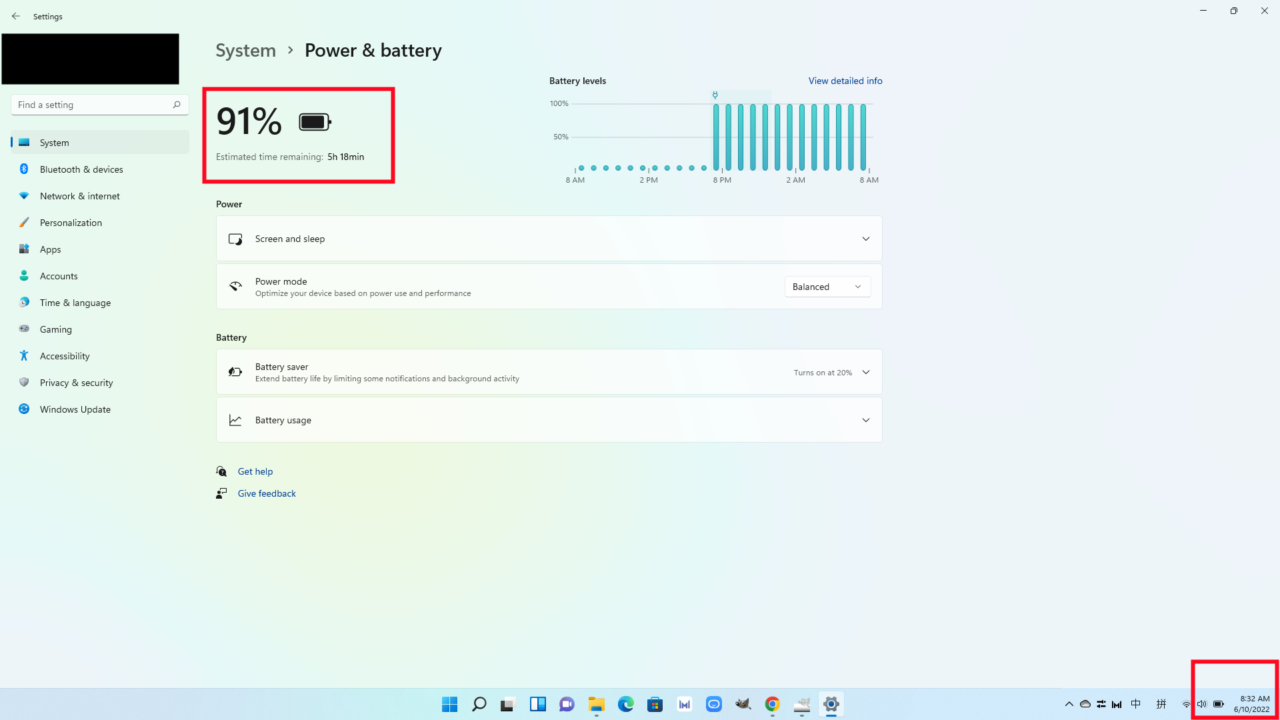Click the sliders icon in the system tray

point(1101,704)
